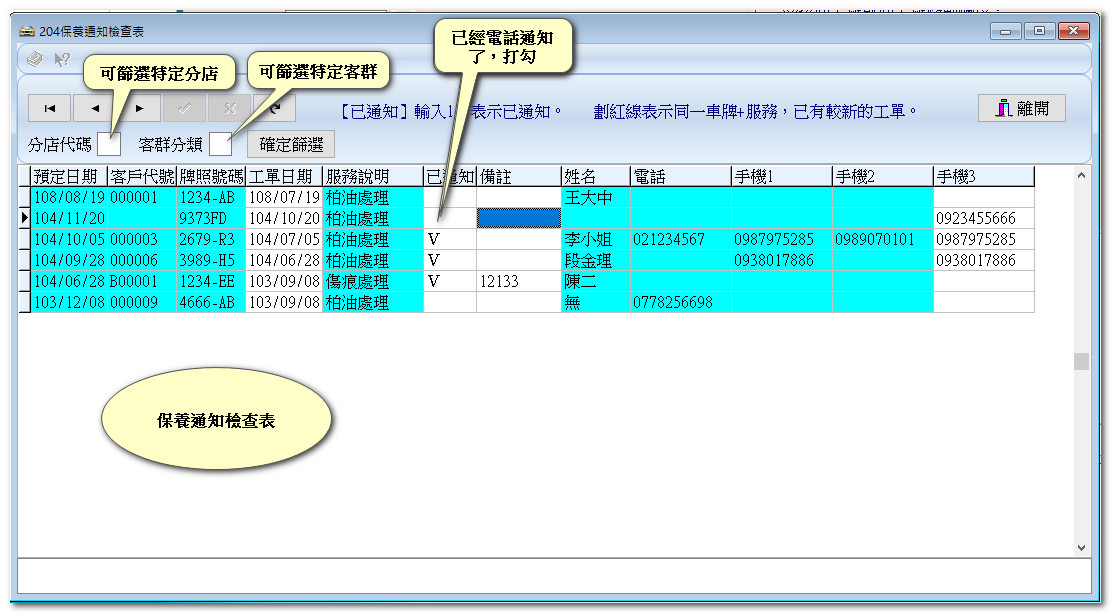This screenshot has width=1112, height=614.
Task: Click the 服務說明 column header
Action: point(372,177)
